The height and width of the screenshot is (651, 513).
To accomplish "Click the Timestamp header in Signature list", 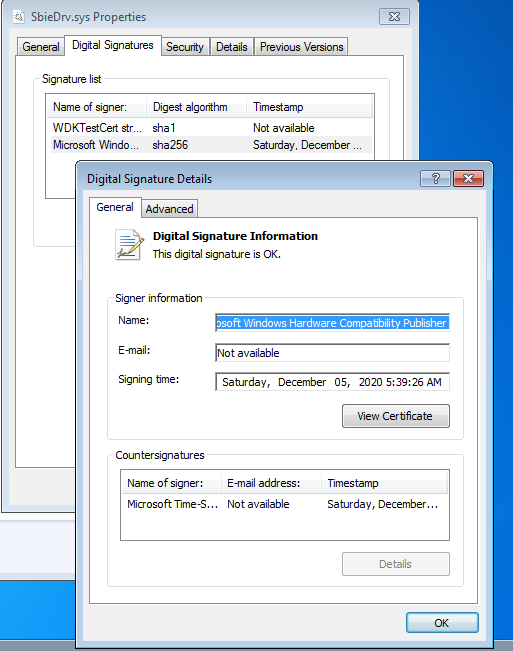I will click(309, 107).
